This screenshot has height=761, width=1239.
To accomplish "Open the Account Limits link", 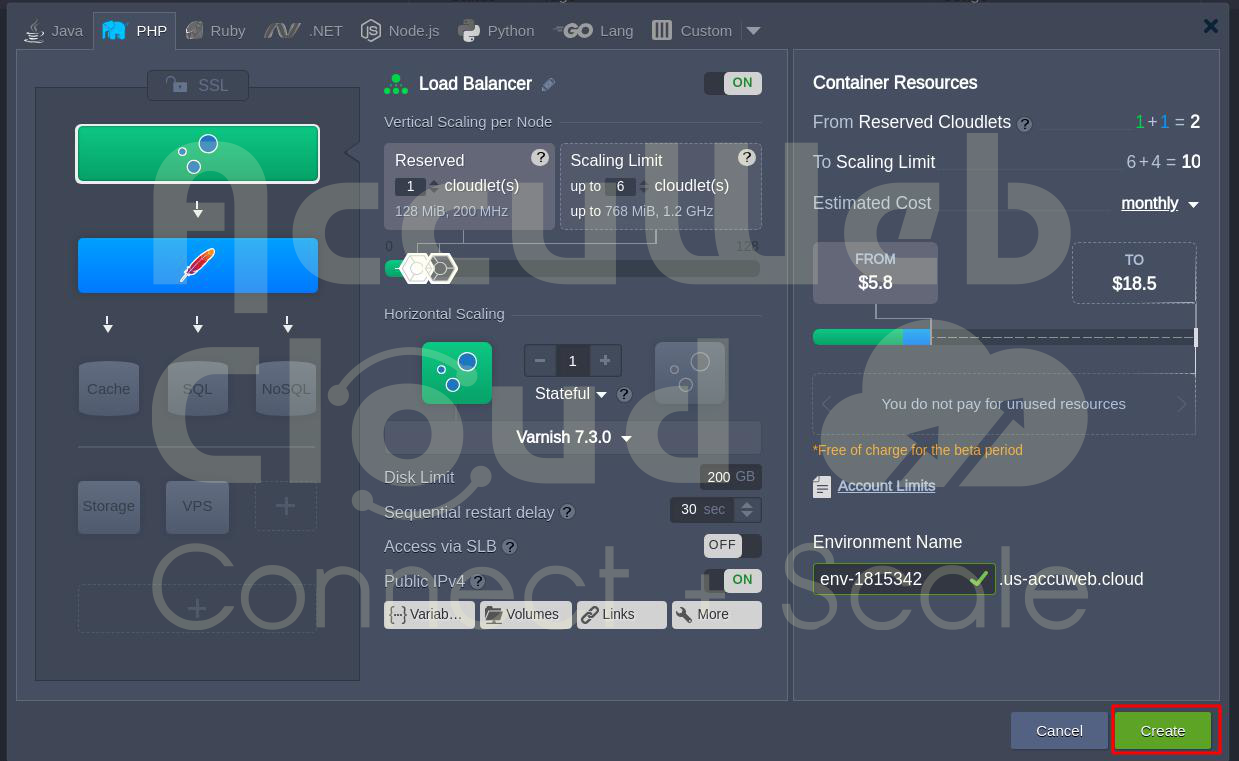I will click(x=886, y=486).
